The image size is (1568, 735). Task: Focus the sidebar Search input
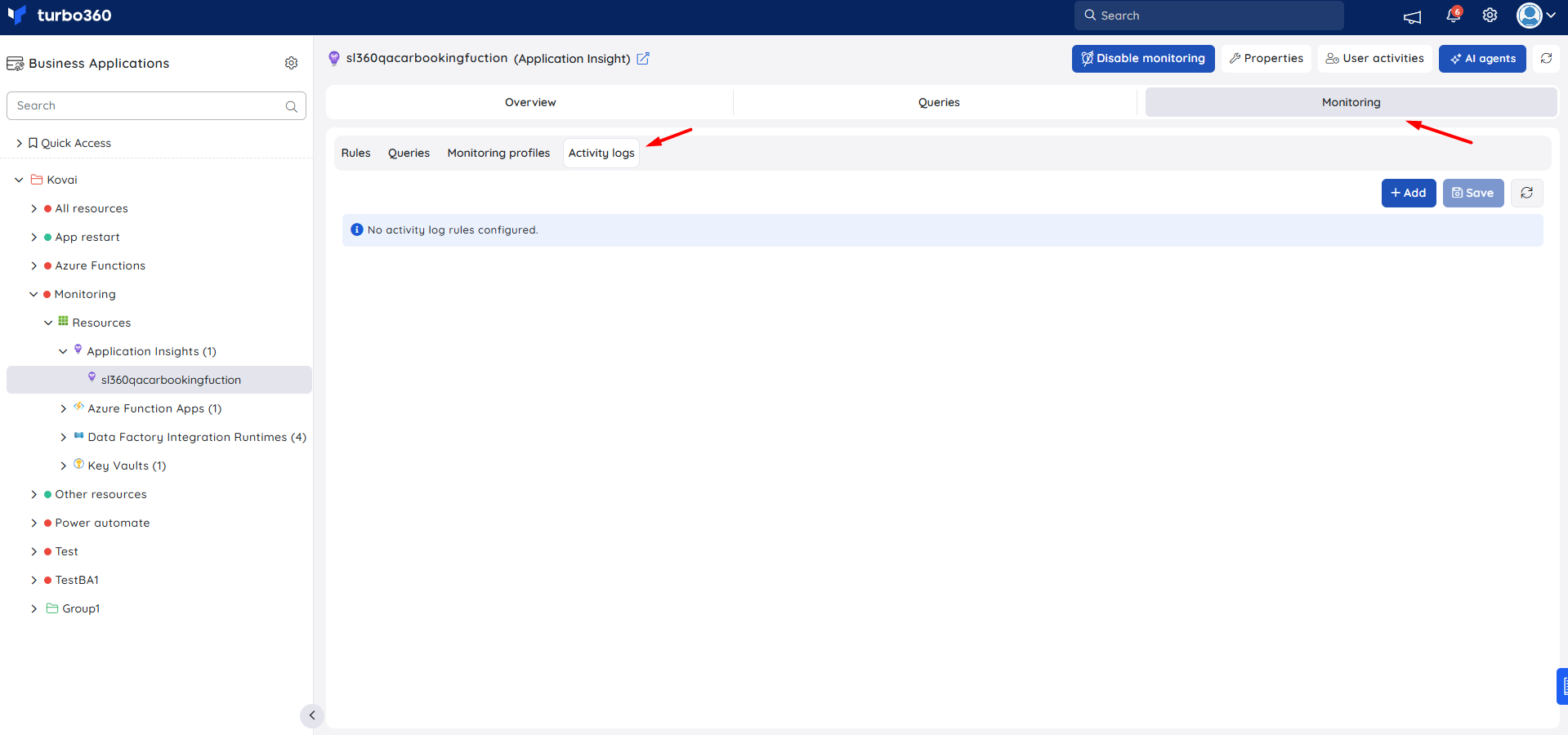[x=156, y=106]
